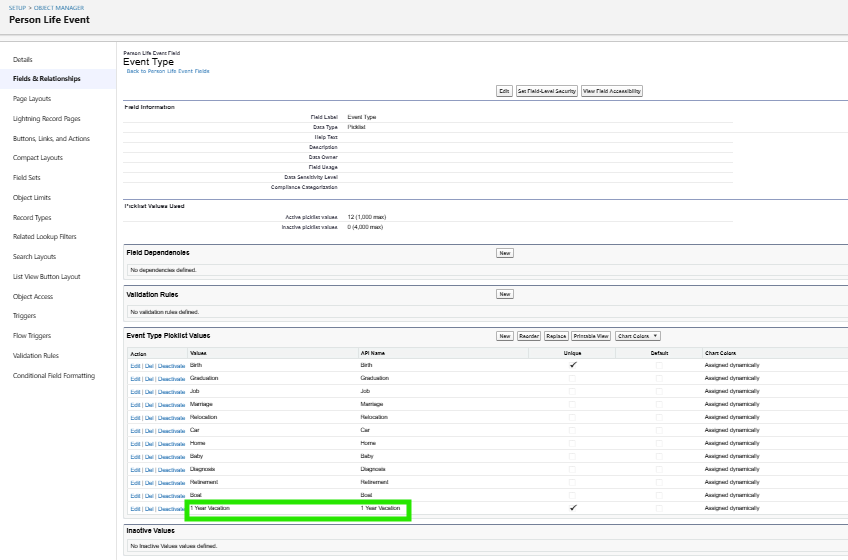Viewport: 848px width, 560px height.
Task: Click Replace picklist values button
Action: click(557, 336)
